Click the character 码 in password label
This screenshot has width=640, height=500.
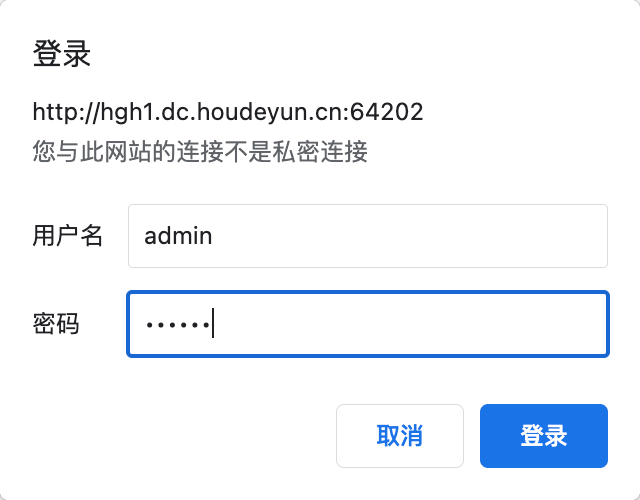click(68, 324)
